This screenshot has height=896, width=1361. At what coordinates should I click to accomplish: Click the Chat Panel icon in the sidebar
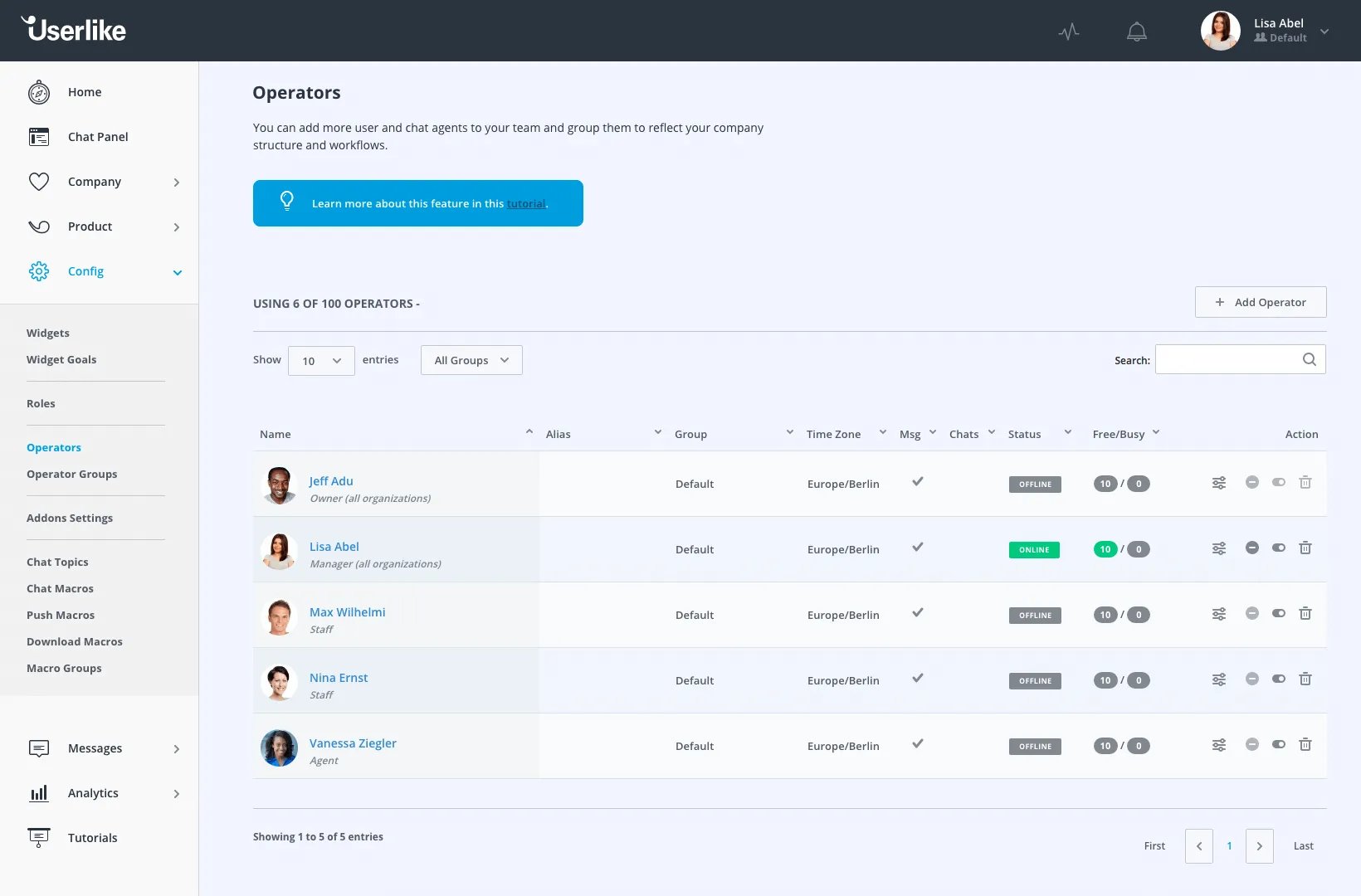(x=38, y=136)
